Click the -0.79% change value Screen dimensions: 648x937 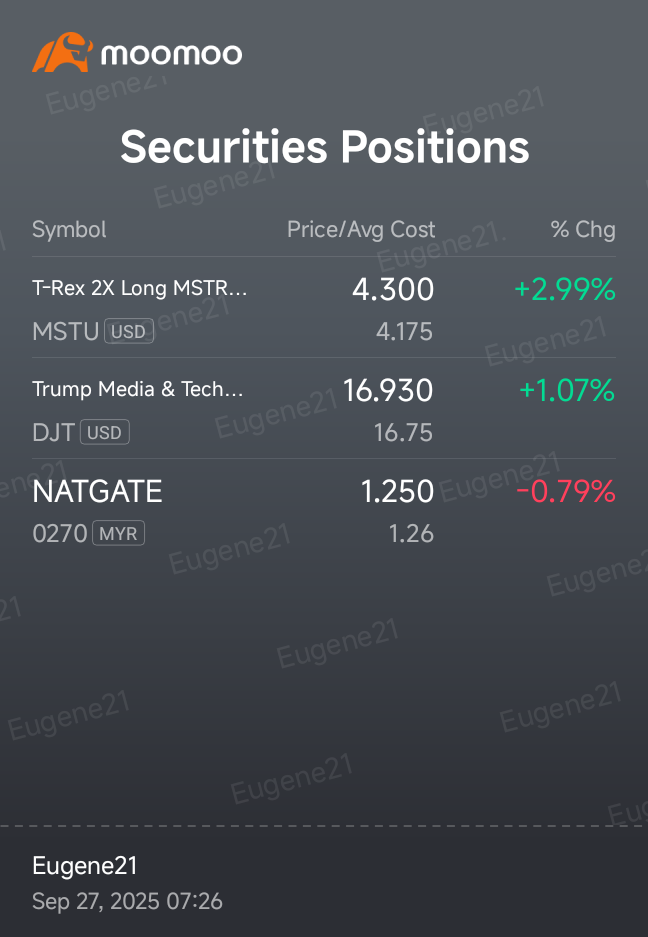566,491
